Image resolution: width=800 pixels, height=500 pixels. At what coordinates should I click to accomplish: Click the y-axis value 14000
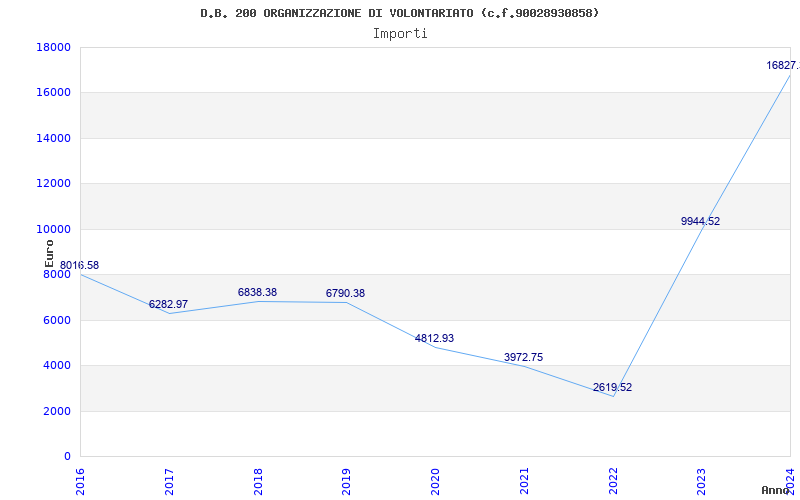pos(54,138)
